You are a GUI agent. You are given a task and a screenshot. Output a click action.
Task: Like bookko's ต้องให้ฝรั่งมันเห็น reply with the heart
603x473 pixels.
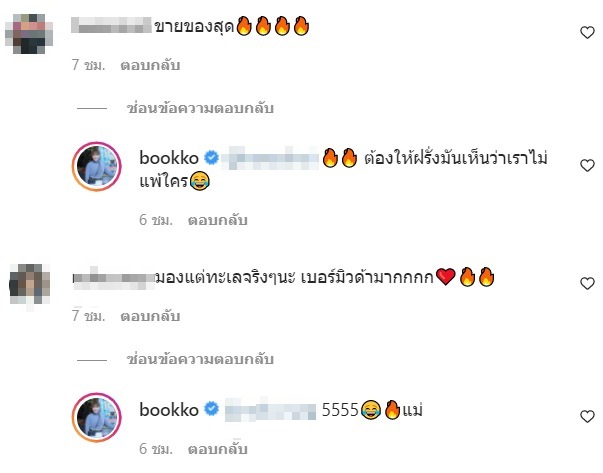(x=587, y=165)
